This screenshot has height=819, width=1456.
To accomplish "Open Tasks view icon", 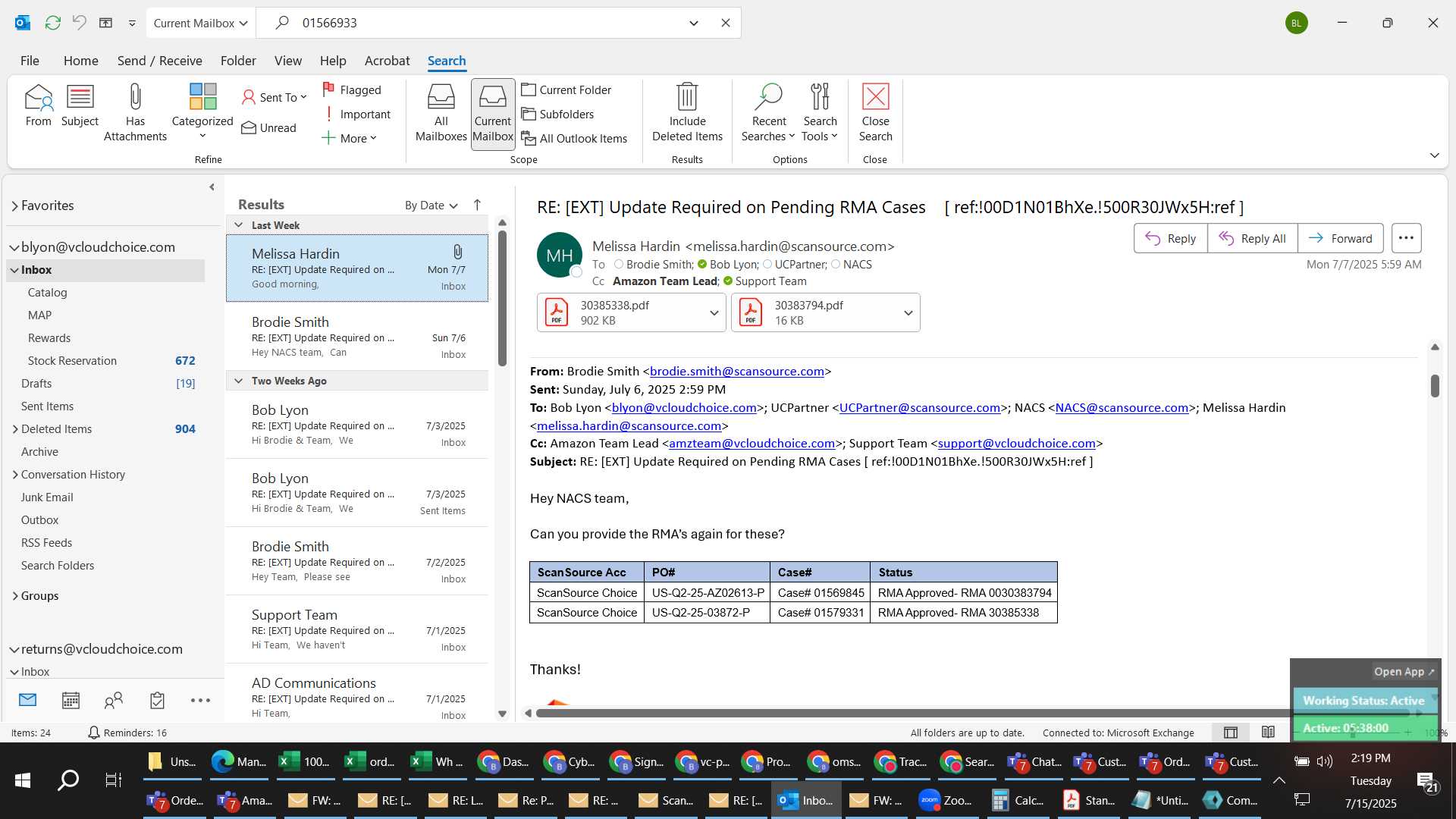I will 157,700.
